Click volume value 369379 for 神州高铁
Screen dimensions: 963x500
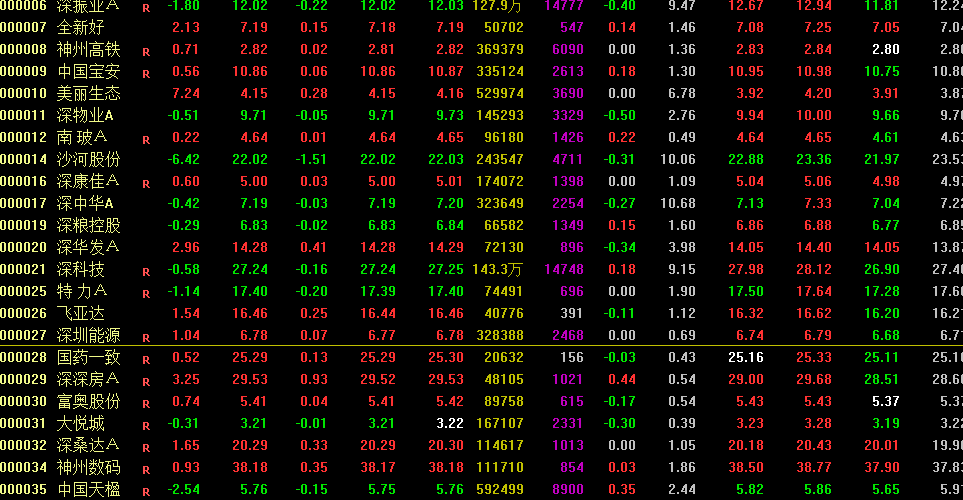[x=500, y=49]
